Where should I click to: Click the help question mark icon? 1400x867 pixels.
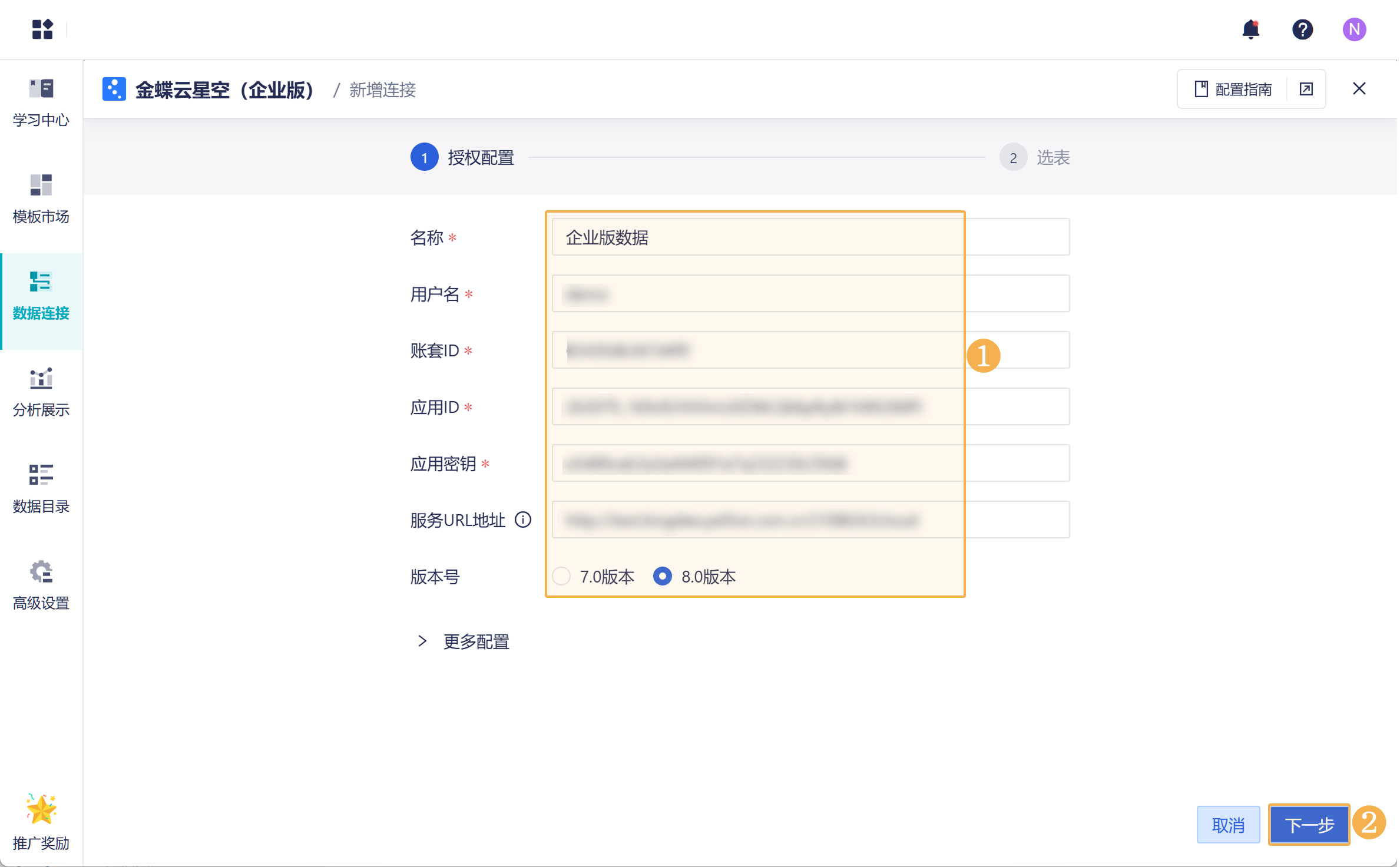click(x=1302, y=29)
